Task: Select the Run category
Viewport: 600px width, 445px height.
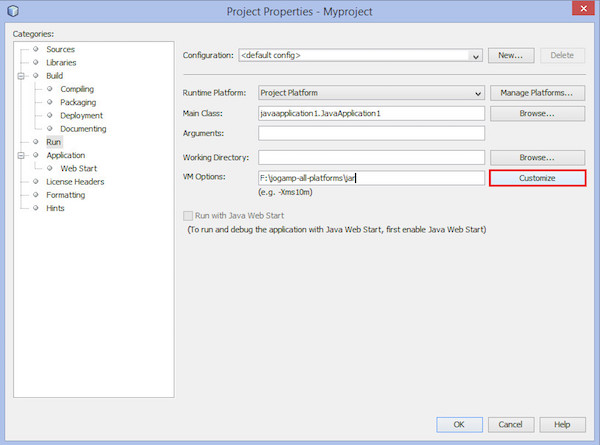Action: click(54, 142)
